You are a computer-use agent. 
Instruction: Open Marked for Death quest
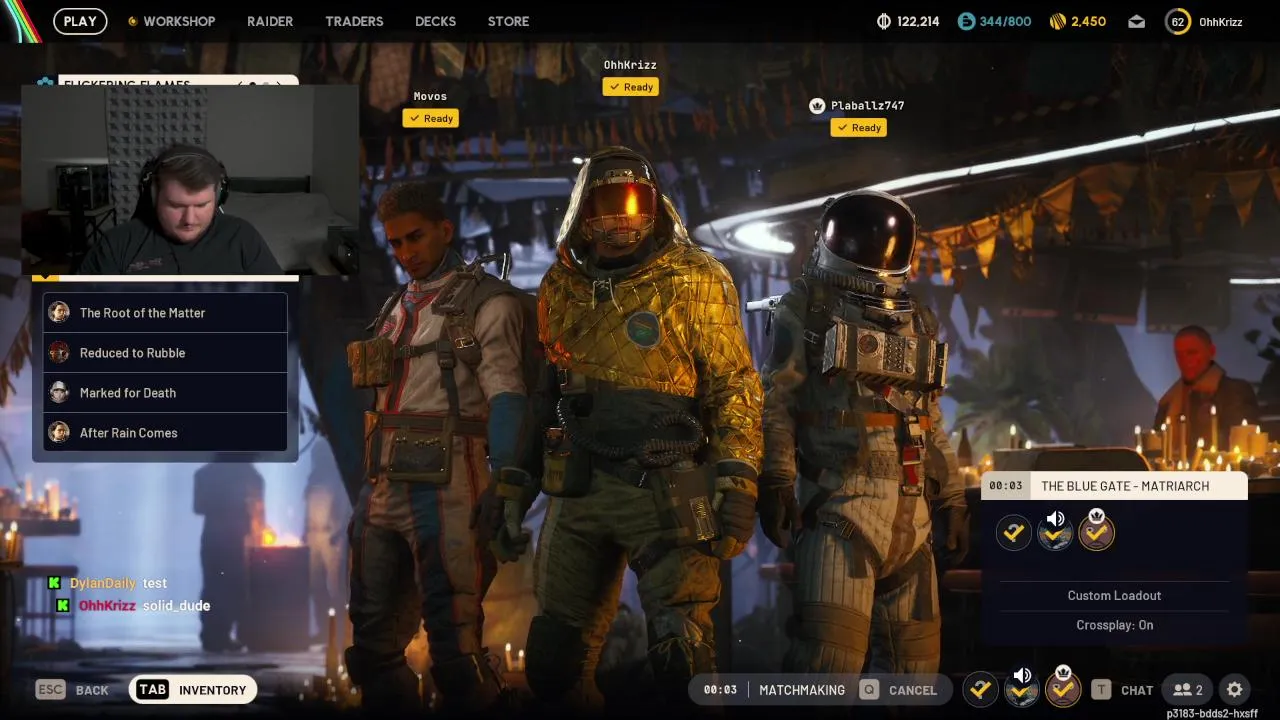pyautogui.click(x=165, y=393)
